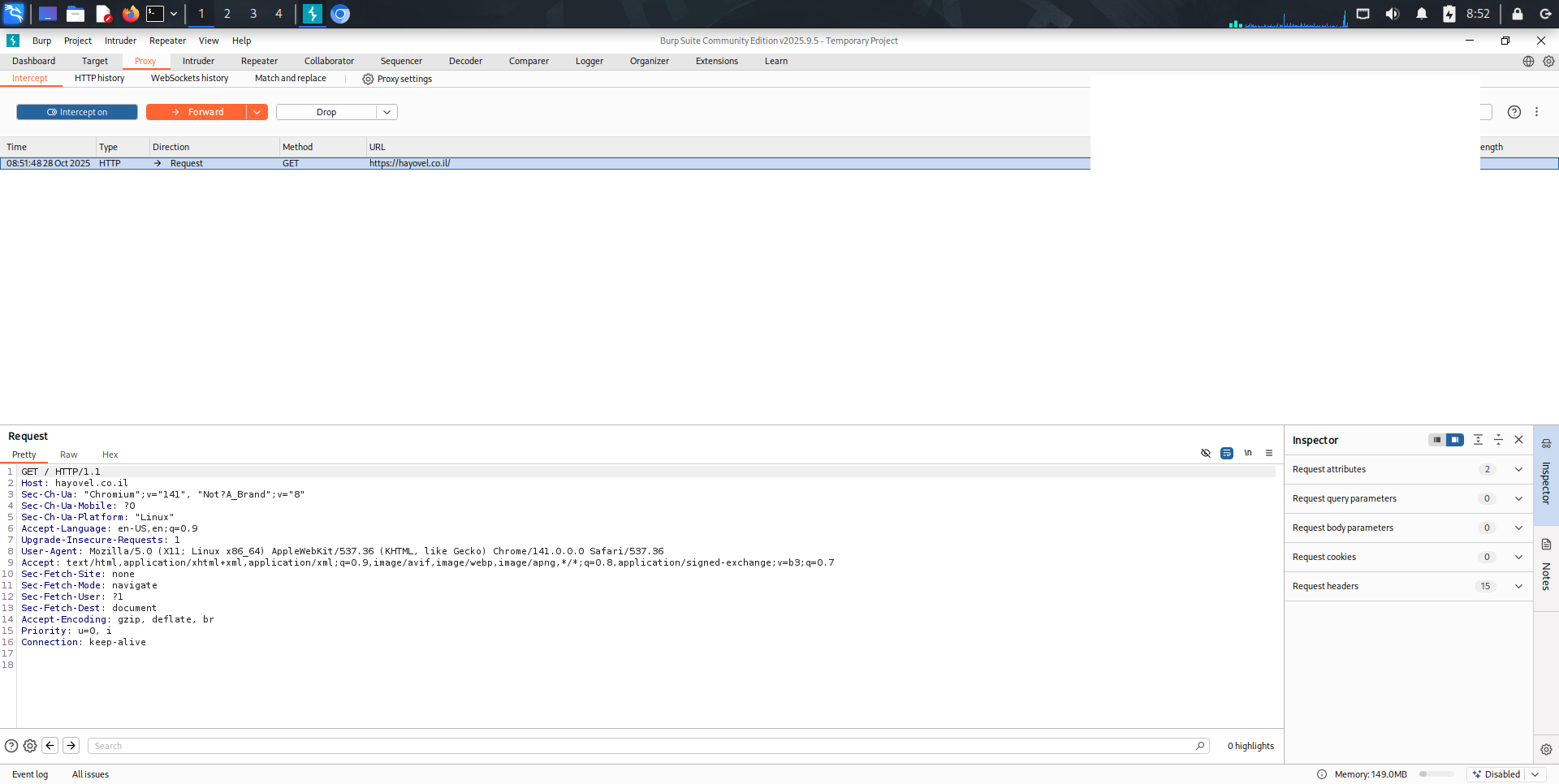Open the notifications bell icon

(x=1421, y=14)
